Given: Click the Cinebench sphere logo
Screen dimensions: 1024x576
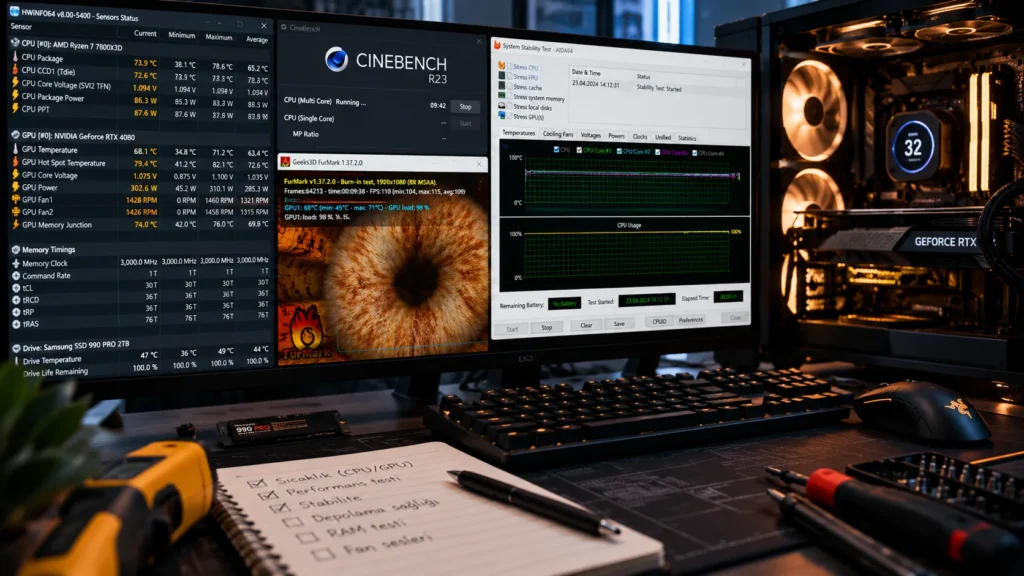Looking at the screenshot, I should click(x=336, y=60).
